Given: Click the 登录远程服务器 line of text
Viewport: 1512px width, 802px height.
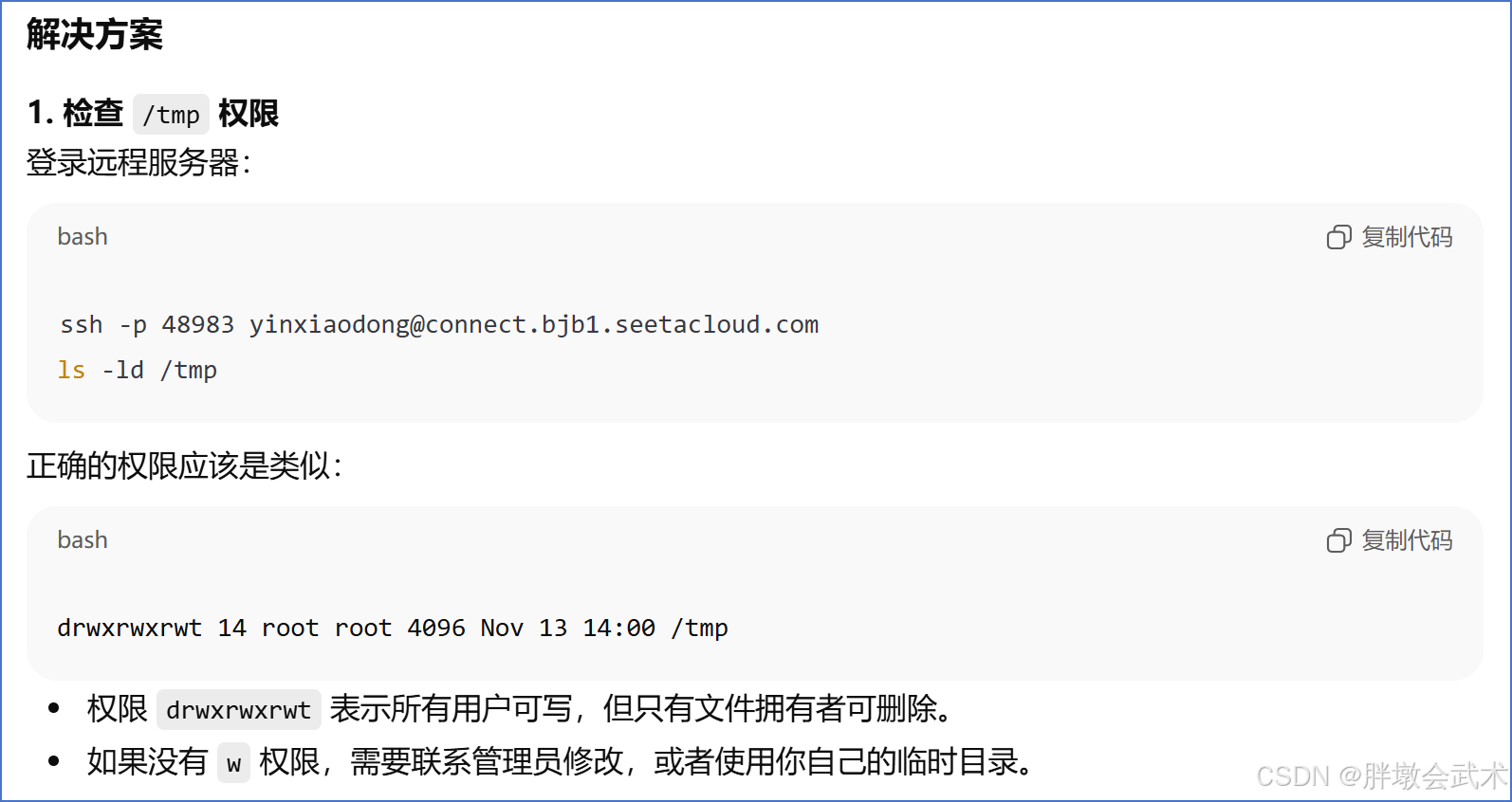Looking at the screenshot, I should click(138, 162).
